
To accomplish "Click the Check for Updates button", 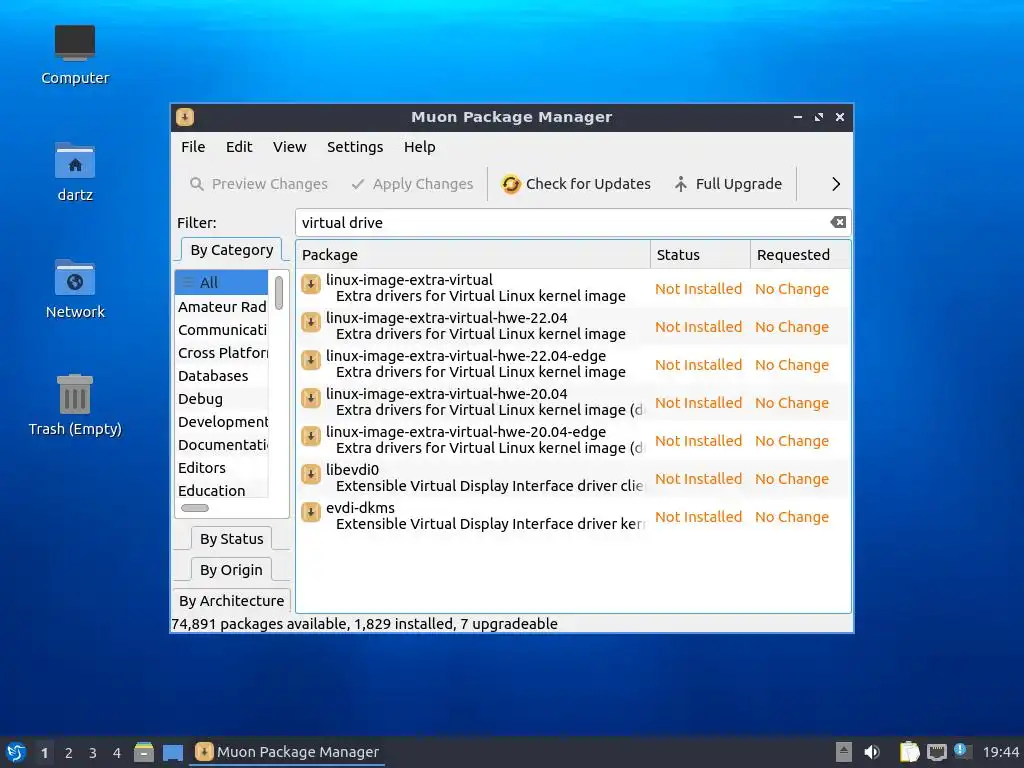I will click(575, 184).
